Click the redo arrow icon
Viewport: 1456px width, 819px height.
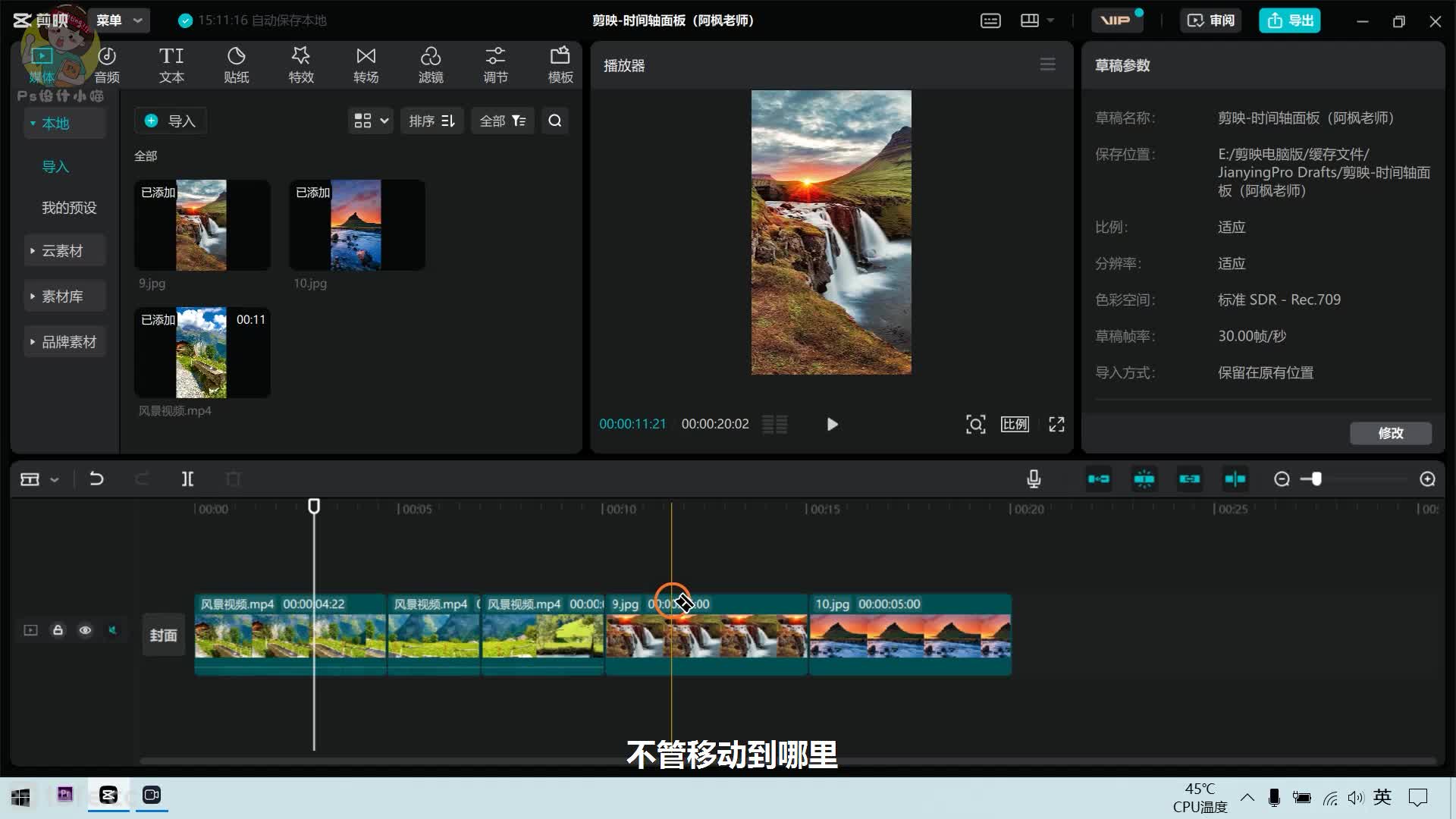point(141,479)
